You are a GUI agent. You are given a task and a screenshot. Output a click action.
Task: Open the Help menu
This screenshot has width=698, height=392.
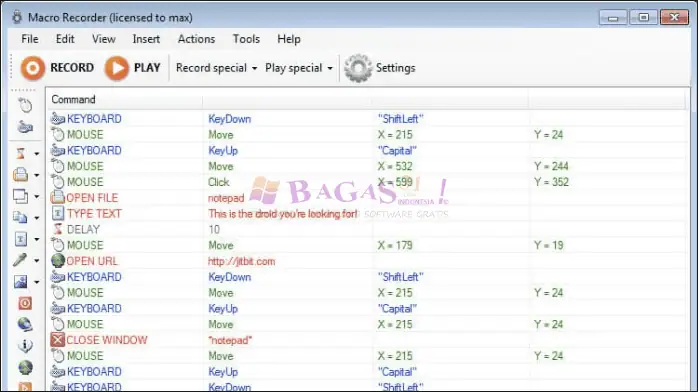click(289, 39)
